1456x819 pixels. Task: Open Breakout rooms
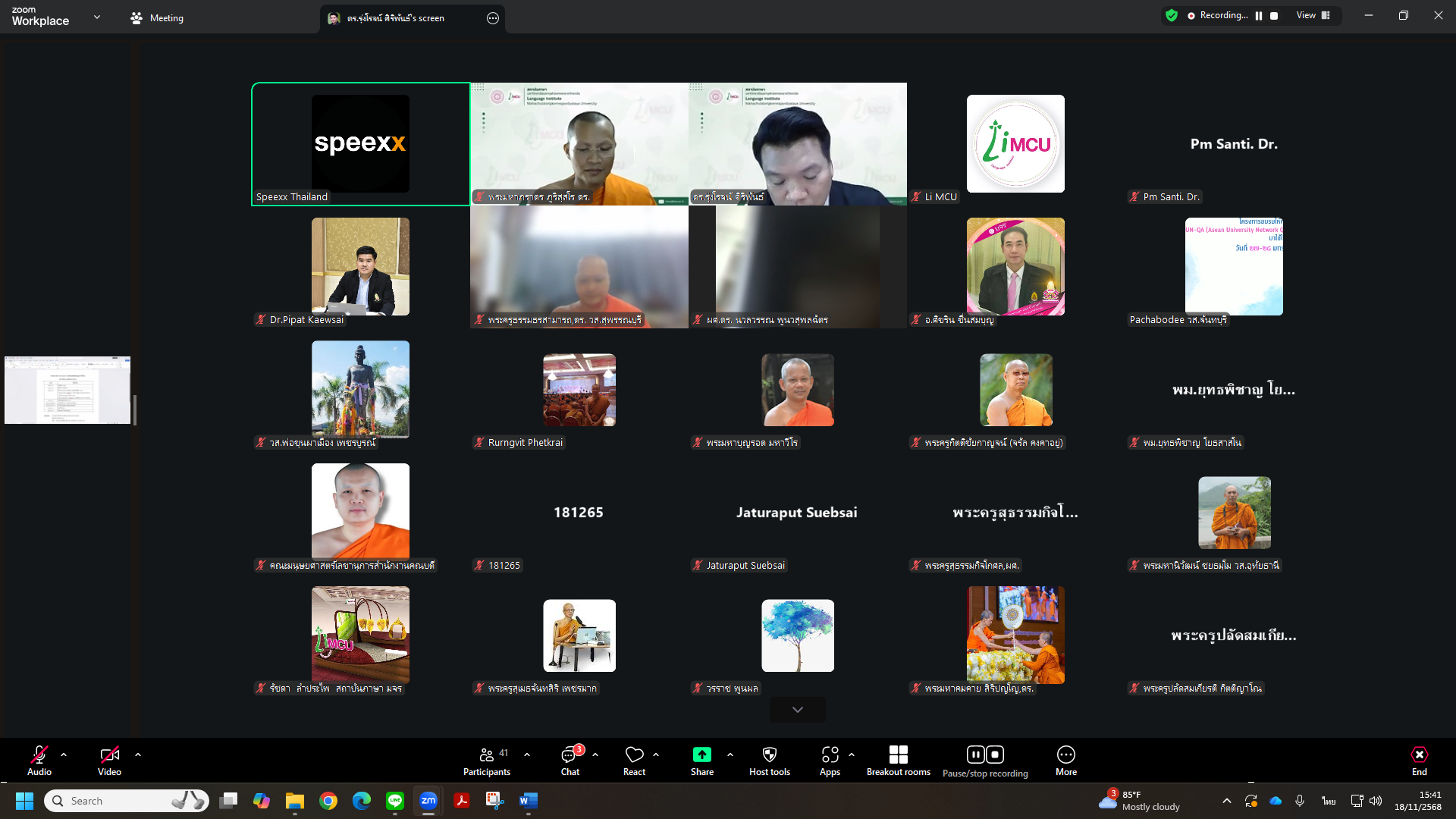coord(898,761)
